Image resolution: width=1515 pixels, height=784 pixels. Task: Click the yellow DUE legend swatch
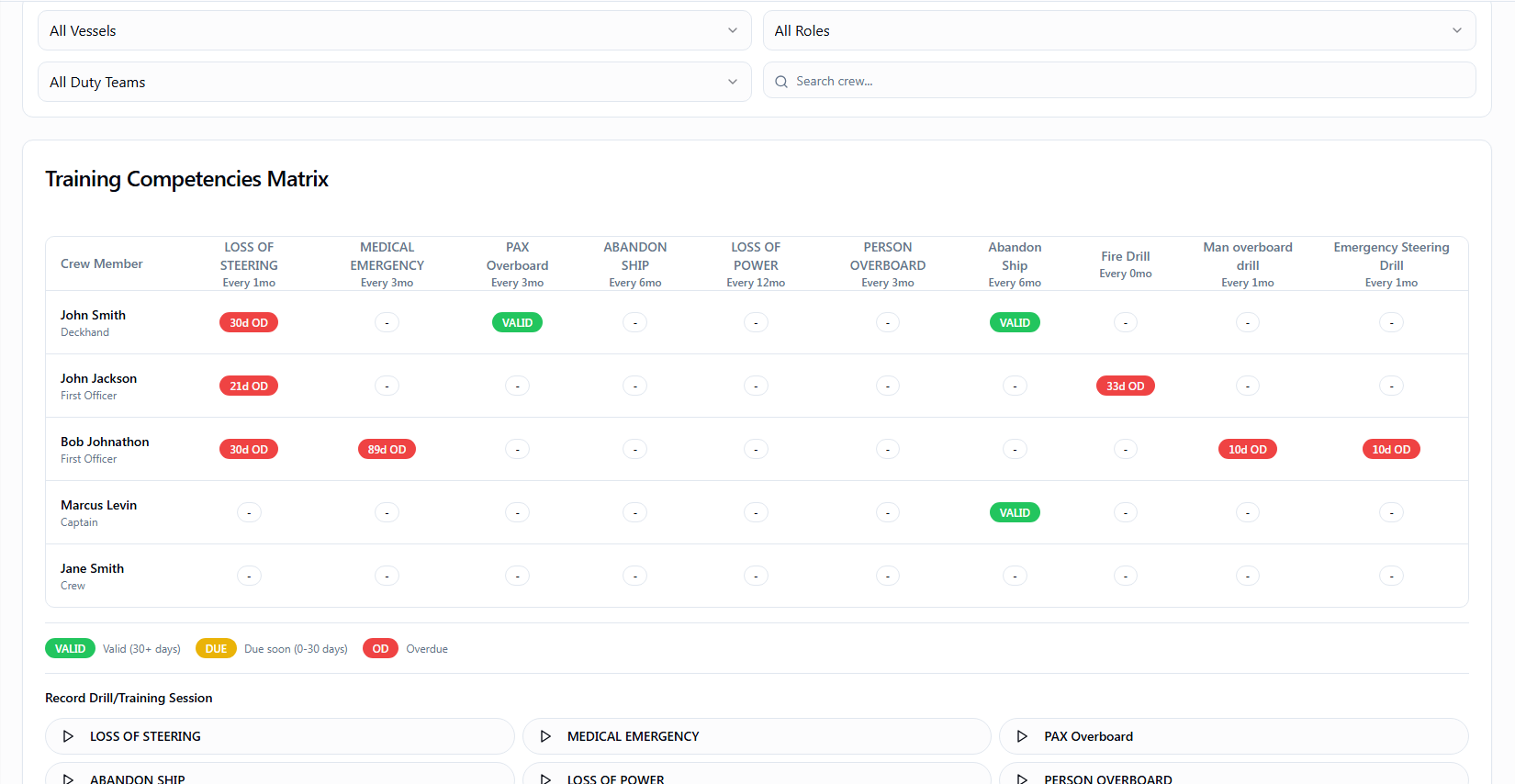pos(216,649)
